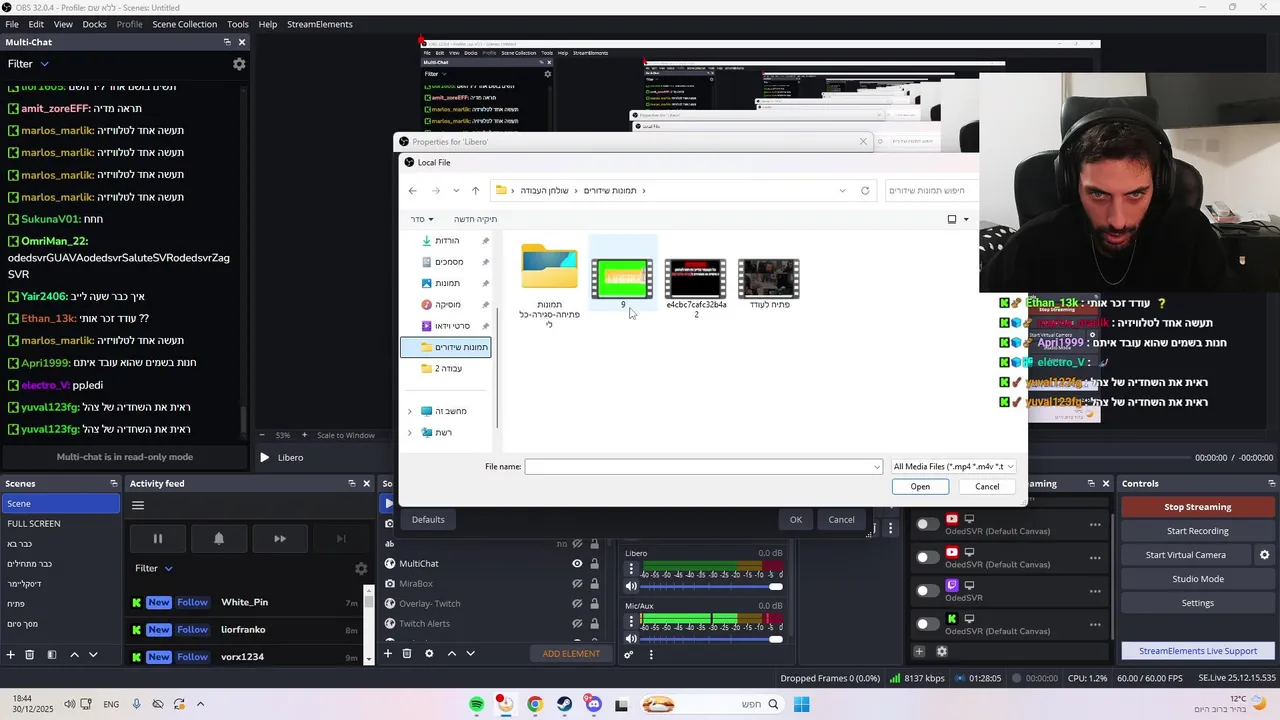Open StreamElements Live Support link
The width and height of the screenshot is (1280, 720).
(x=1197, y=651)
